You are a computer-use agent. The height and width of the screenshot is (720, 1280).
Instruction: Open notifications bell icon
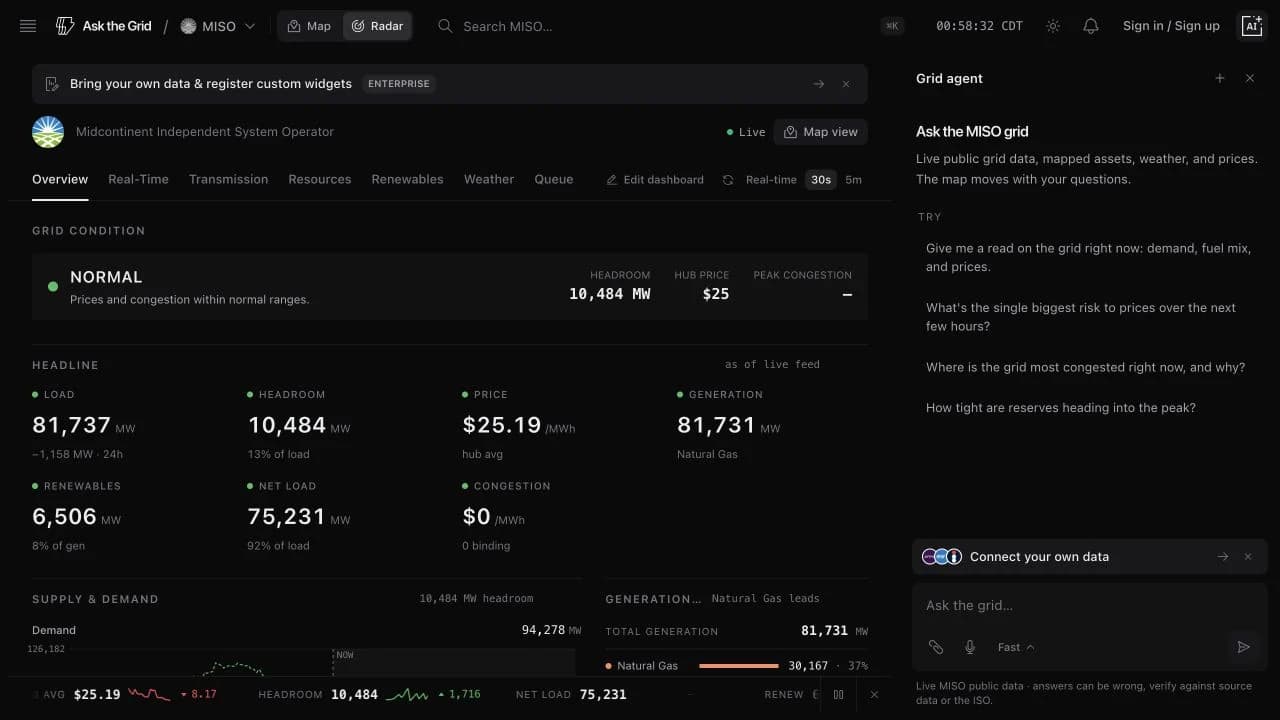coord(1091,26)
